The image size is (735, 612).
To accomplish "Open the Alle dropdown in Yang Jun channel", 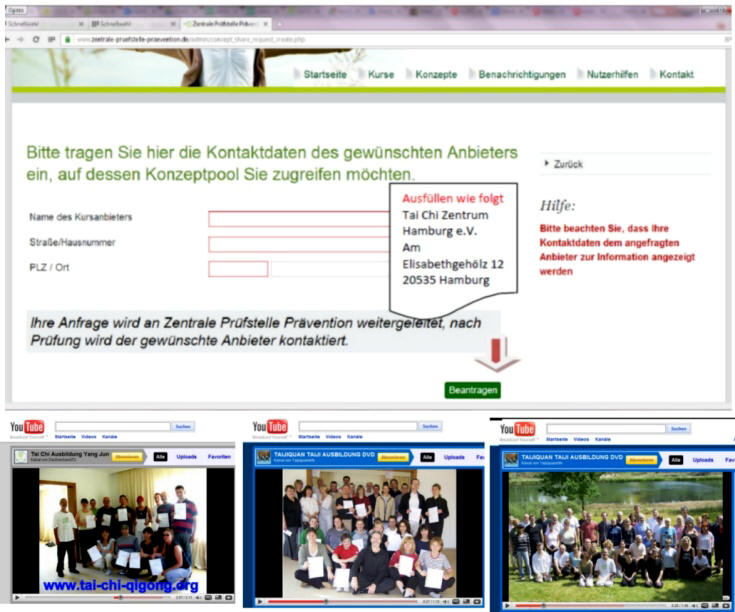I will click(160, 456).
